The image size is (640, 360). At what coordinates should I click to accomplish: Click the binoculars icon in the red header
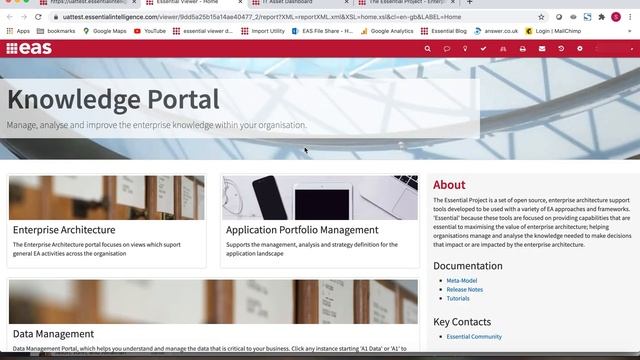503,49
